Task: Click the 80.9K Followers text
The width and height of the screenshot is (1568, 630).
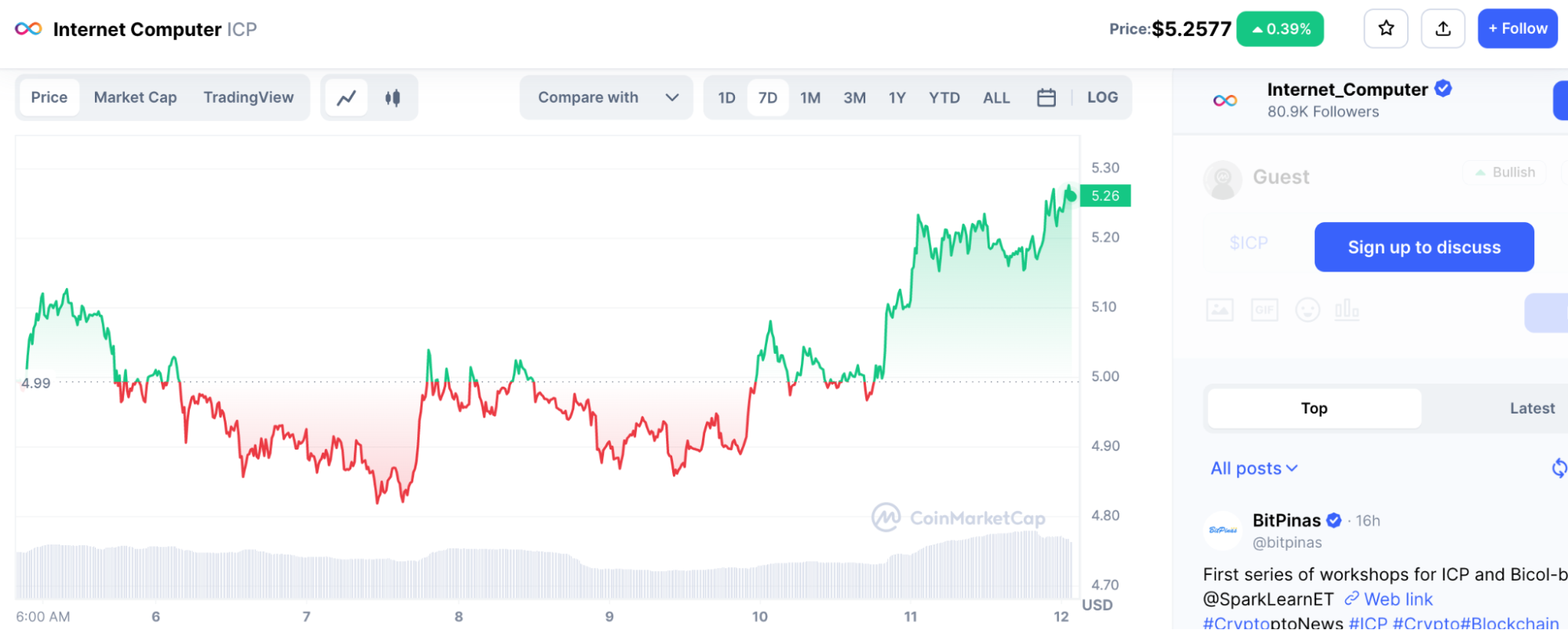Action: click(x=1322, y=111)
